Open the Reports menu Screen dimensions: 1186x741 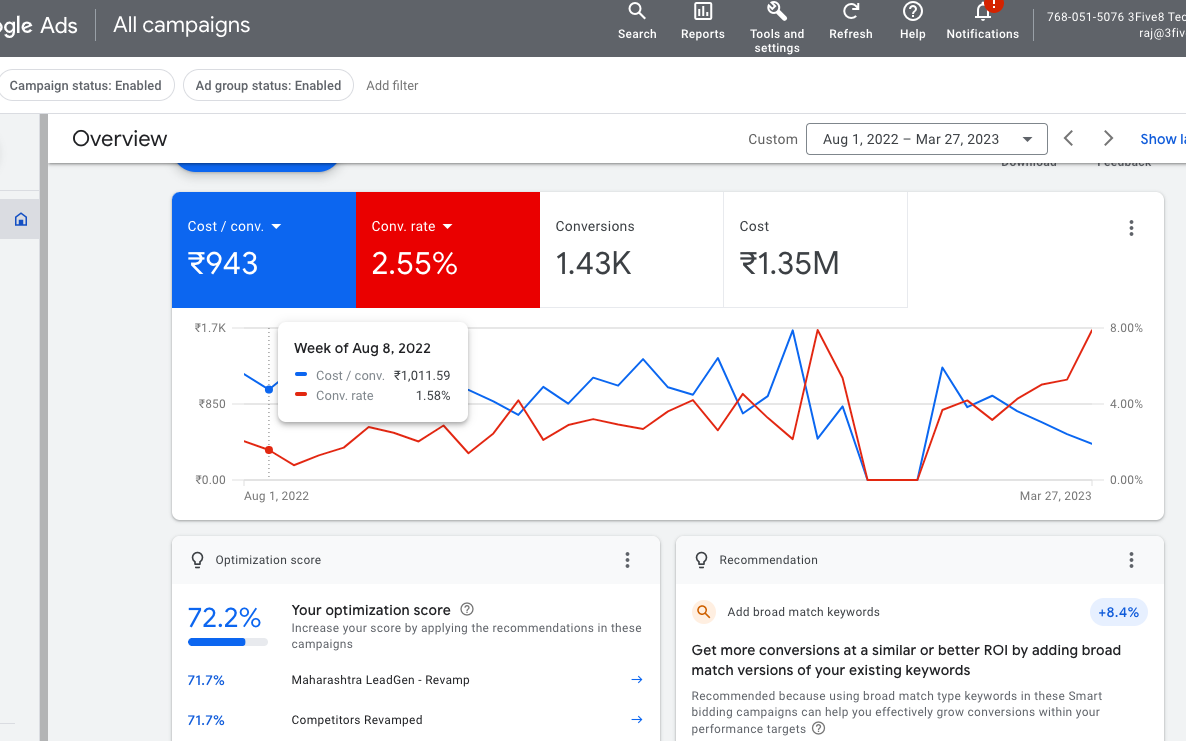702,21
